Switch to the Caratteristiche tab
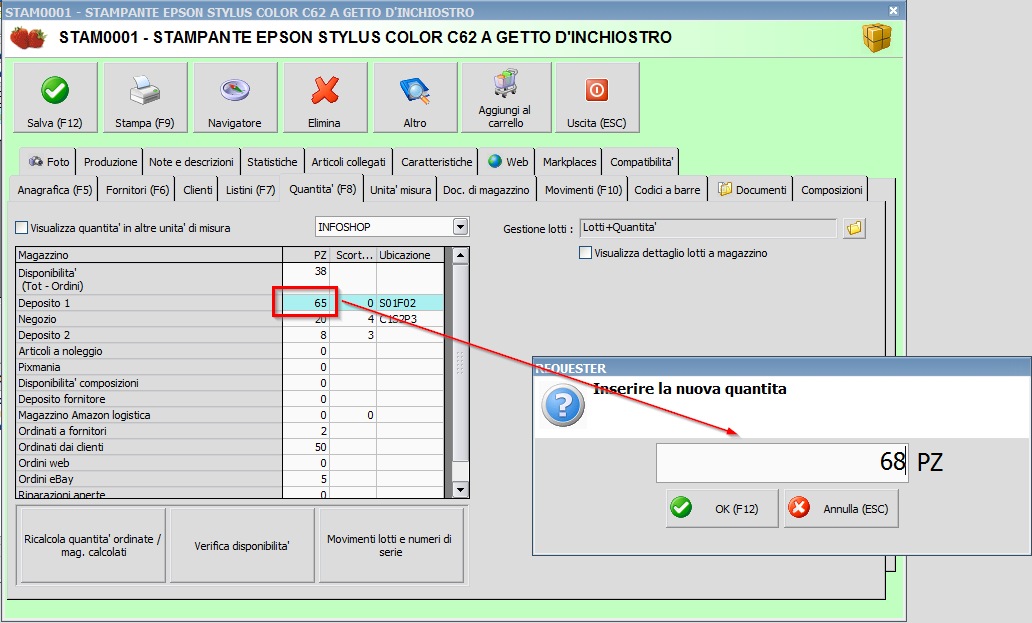1032x623 pixels. tap(437, 162)
